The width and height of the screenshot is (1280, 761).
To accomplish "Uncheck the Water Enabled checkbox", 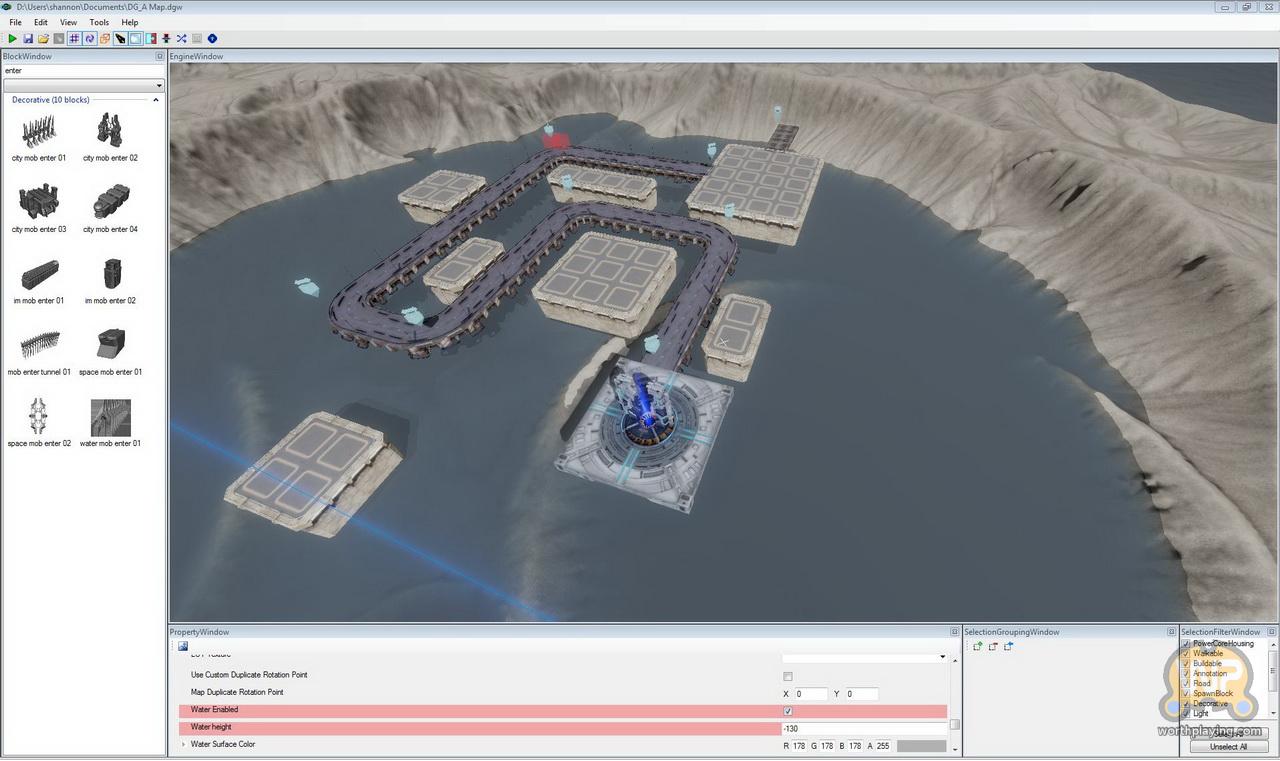I will [788, 711].
